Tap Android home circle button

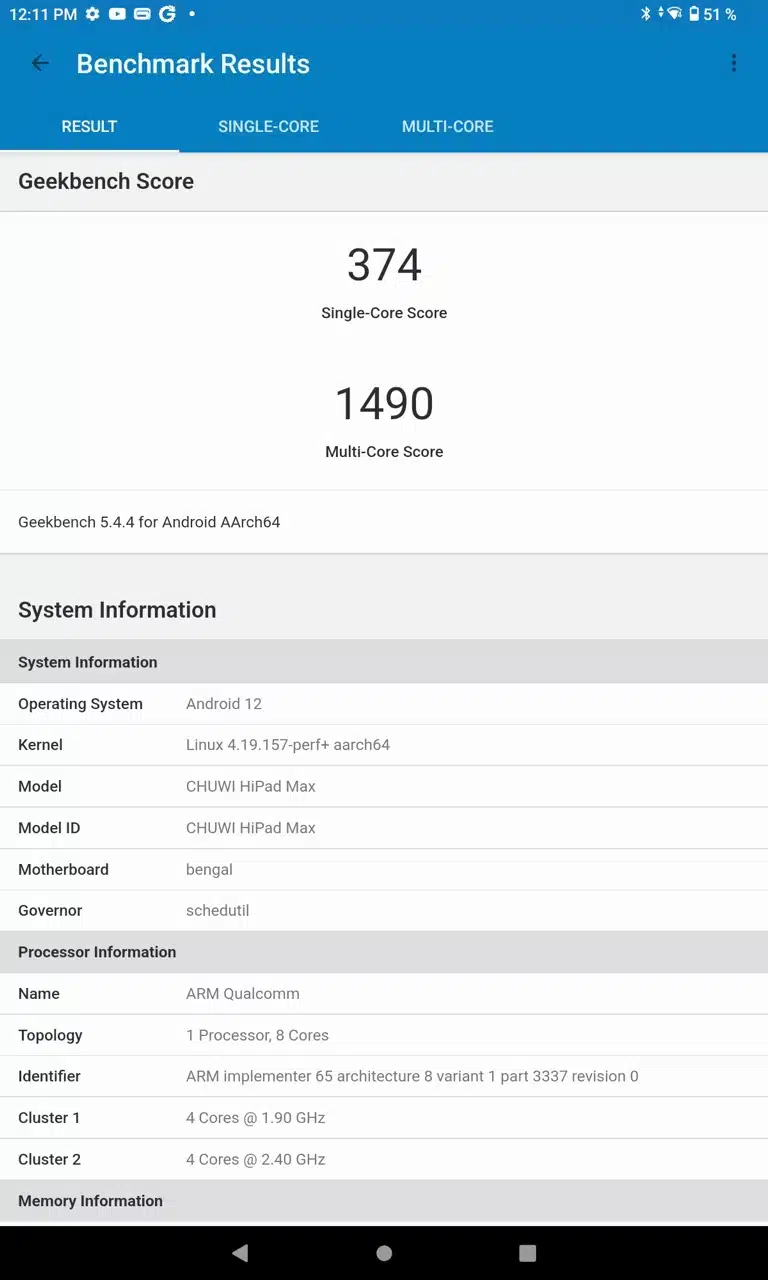[384, 1253]
